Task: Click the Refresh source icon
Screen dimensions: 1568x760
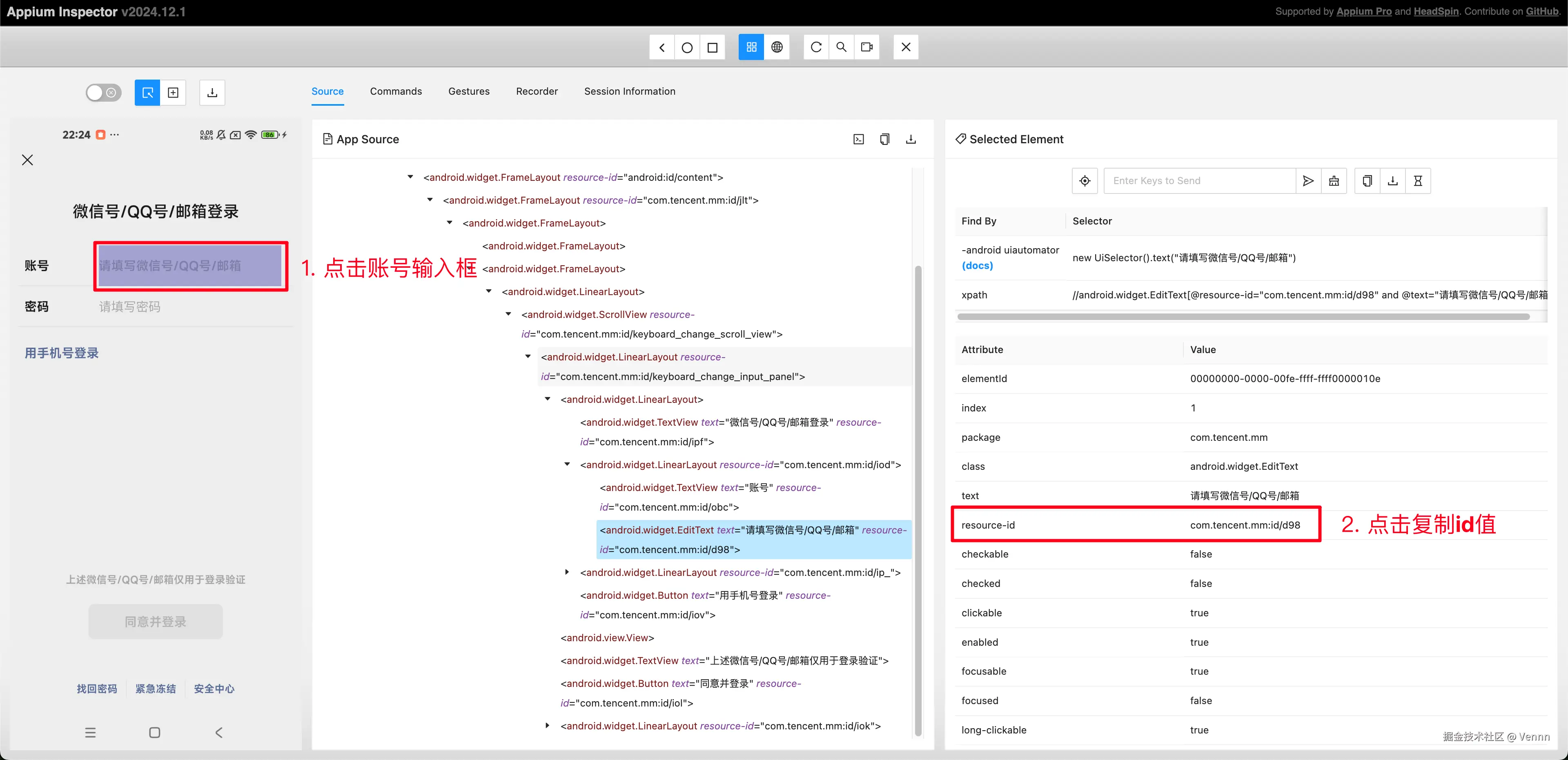Action: 816,47
